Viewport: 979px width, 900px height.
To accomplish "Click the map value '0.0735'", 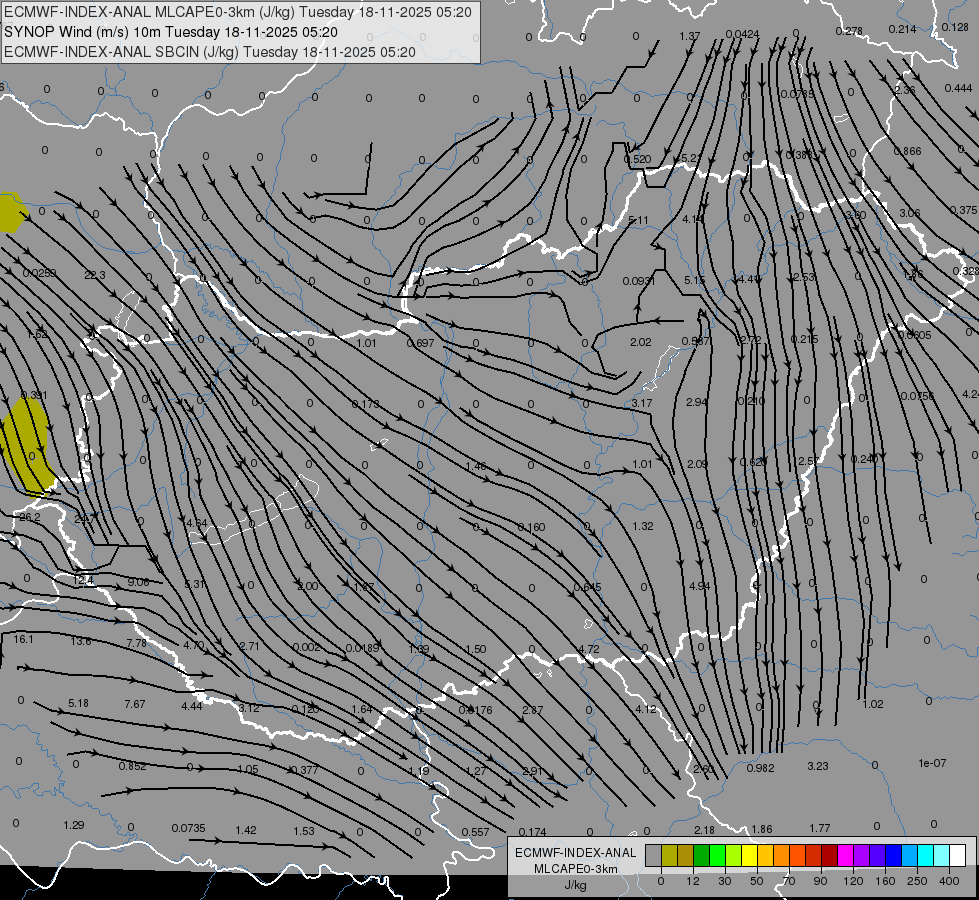I will [189, 828].
